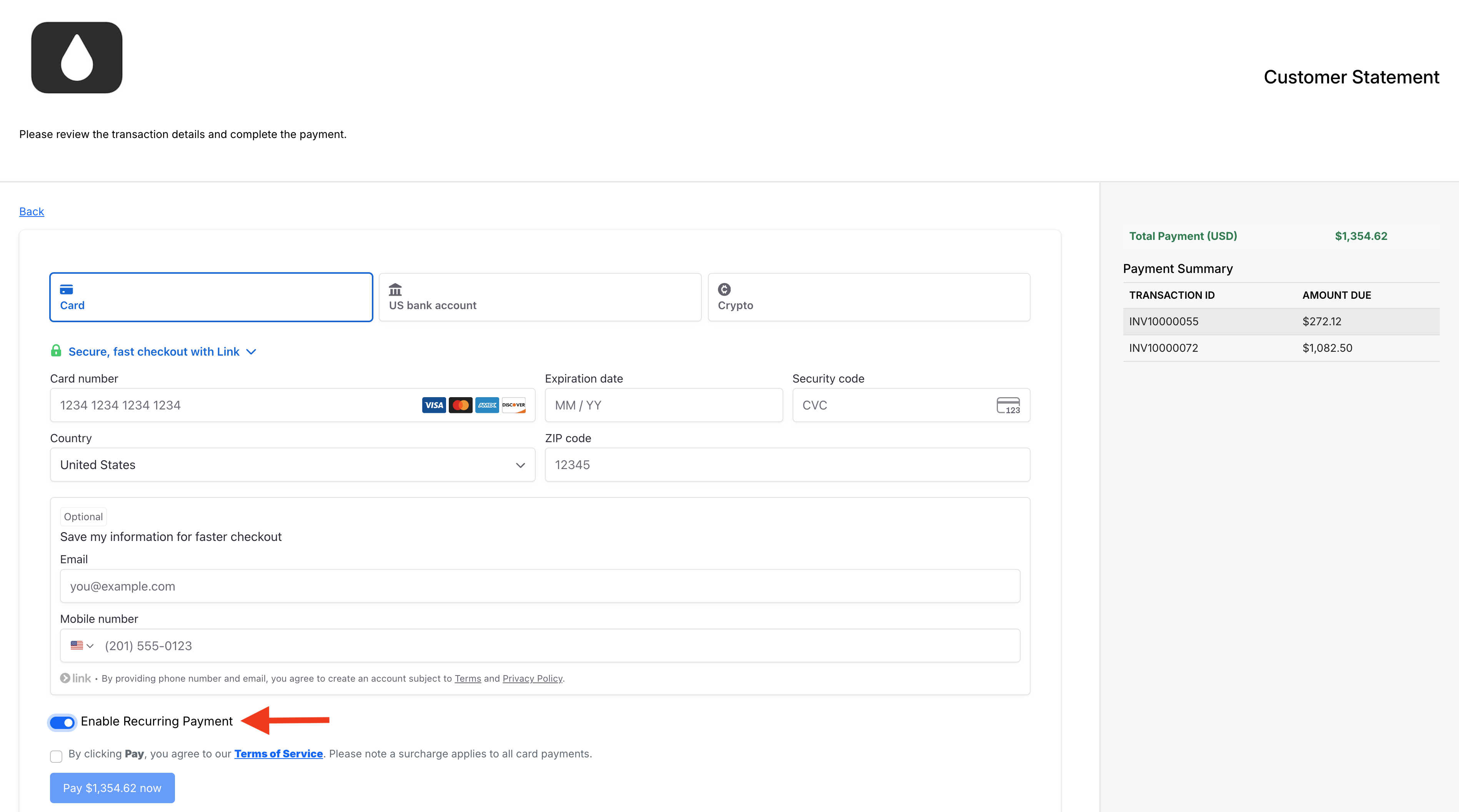The height and width of the screenshot is (812, 1459).
Task: Expand Secure, fast checkout with Link
Action: pyautogui.click(x=162, y=352)
